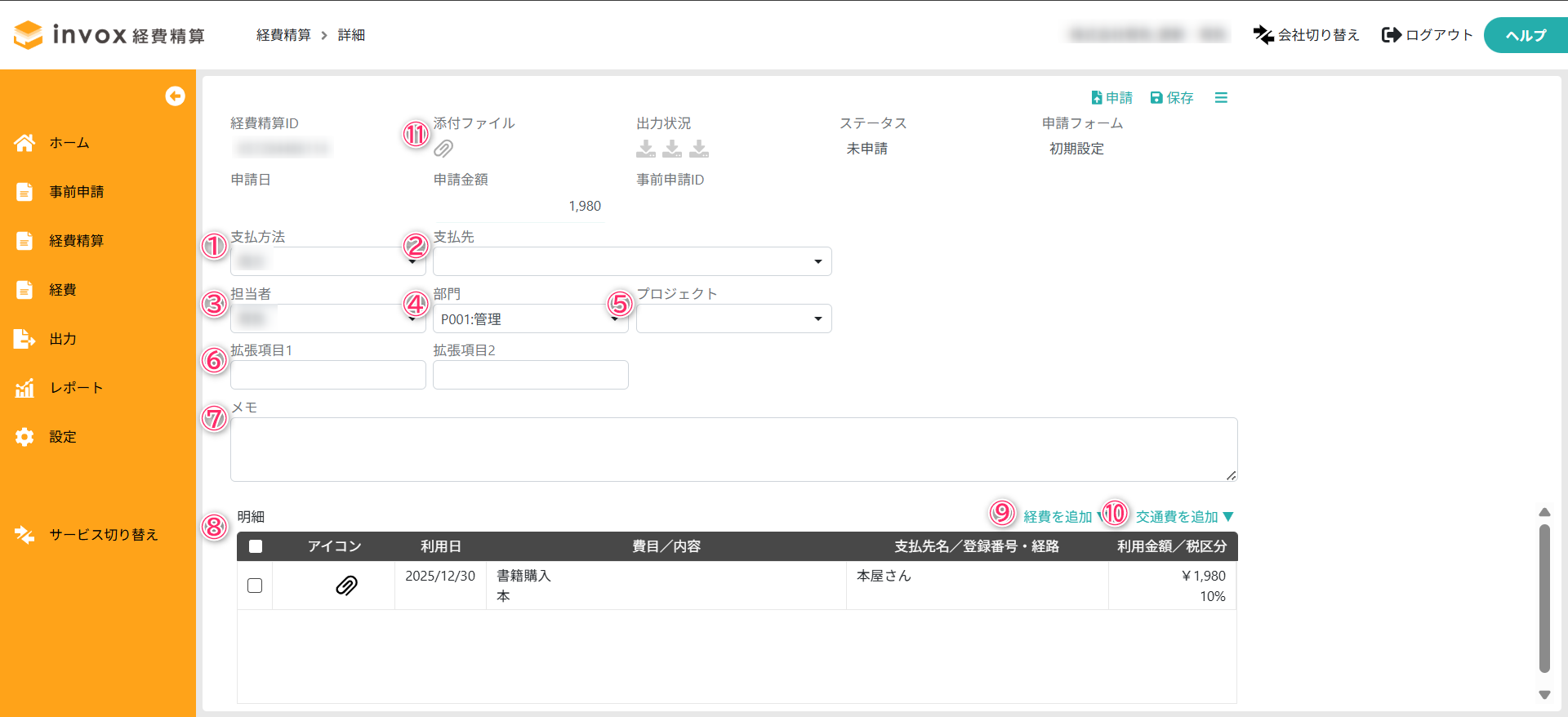Collapse the sidebar with the arrow icon
This screenshot has height=717, width=1568.
(x=175, y=96)
